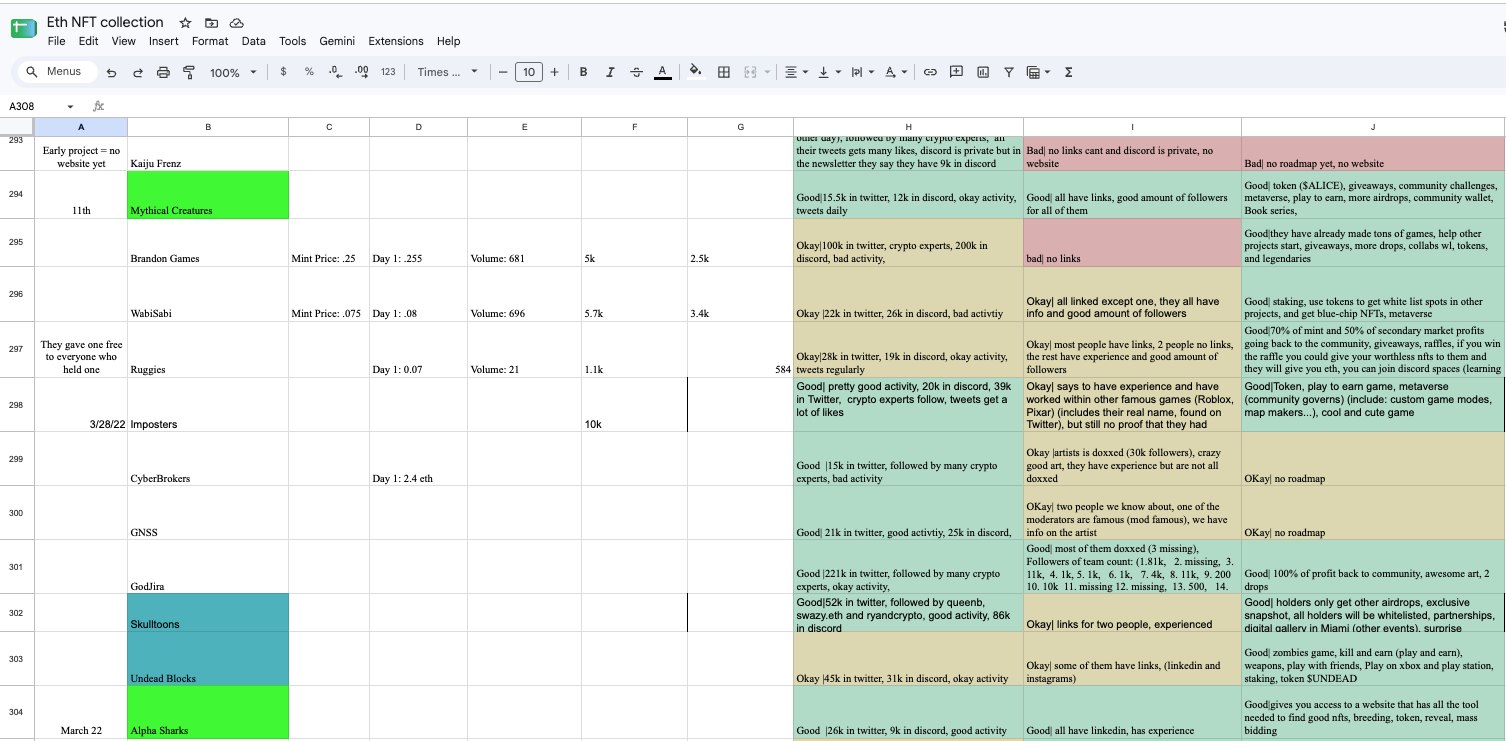The image size is (1506, 741).
Task: Decrease decimal places
Action: click(335, 72)
